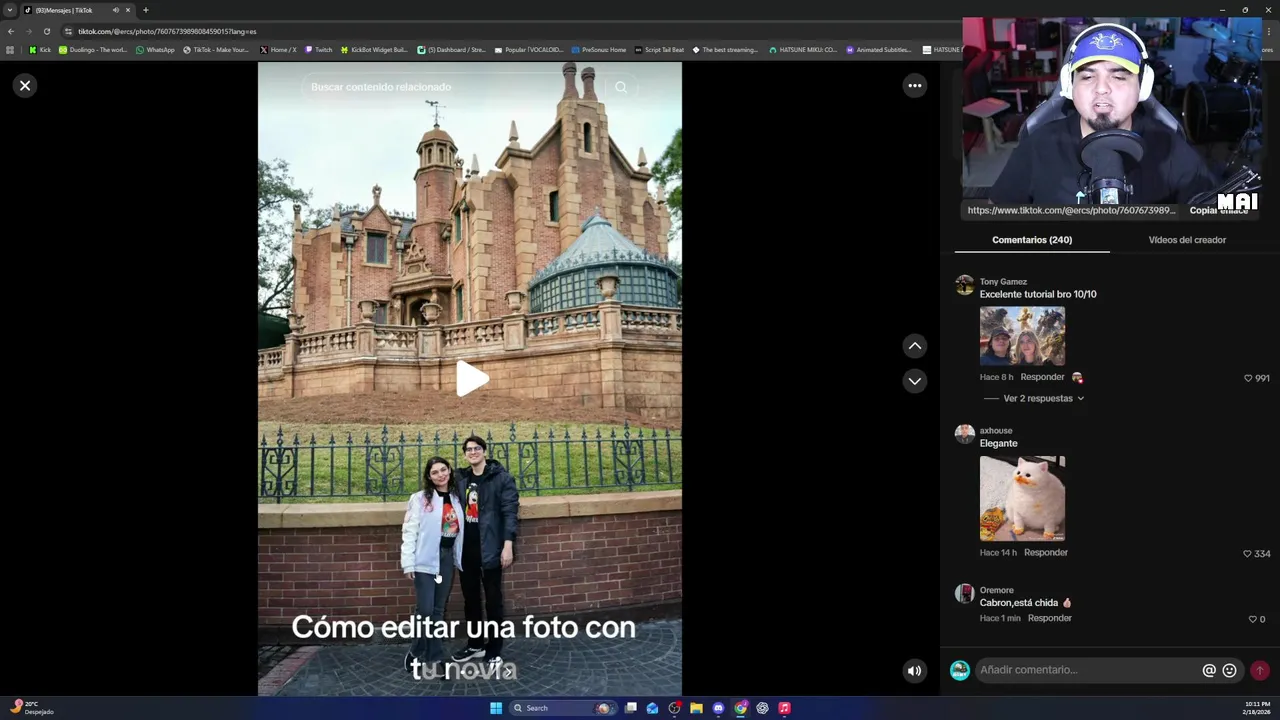Insert a mention with the @ icon
1280x720 pixels.
click(x=1209, y=670)
